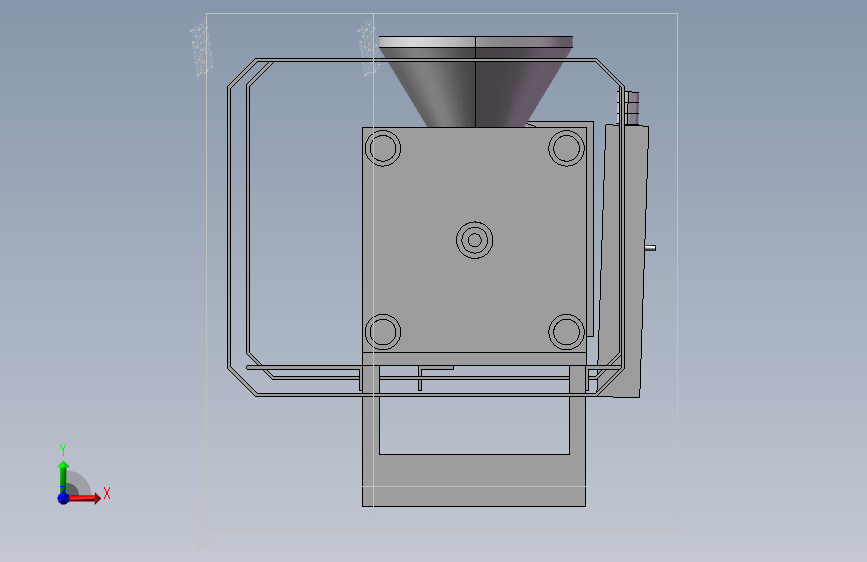Select the bottom-left bolt hole on plate
The image size is (867, 562).
383,332
